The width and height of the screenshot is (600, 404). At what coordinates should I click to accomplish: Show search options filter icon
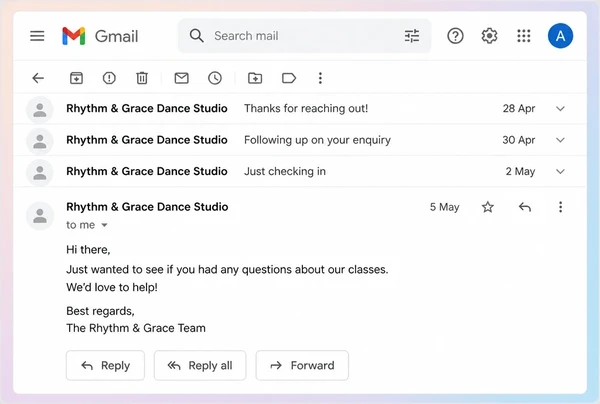(412, 36)
